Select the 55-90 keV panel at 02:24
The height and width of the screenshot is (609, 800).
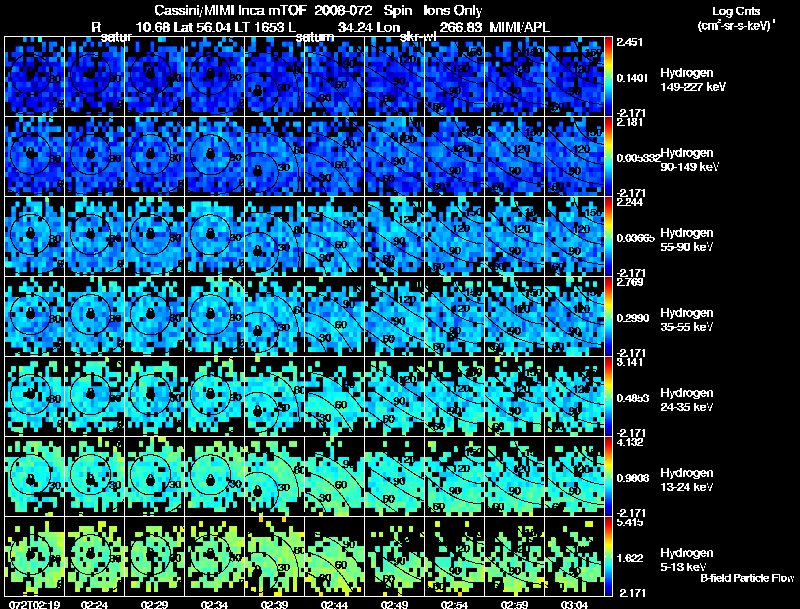(x=94, y=237)
